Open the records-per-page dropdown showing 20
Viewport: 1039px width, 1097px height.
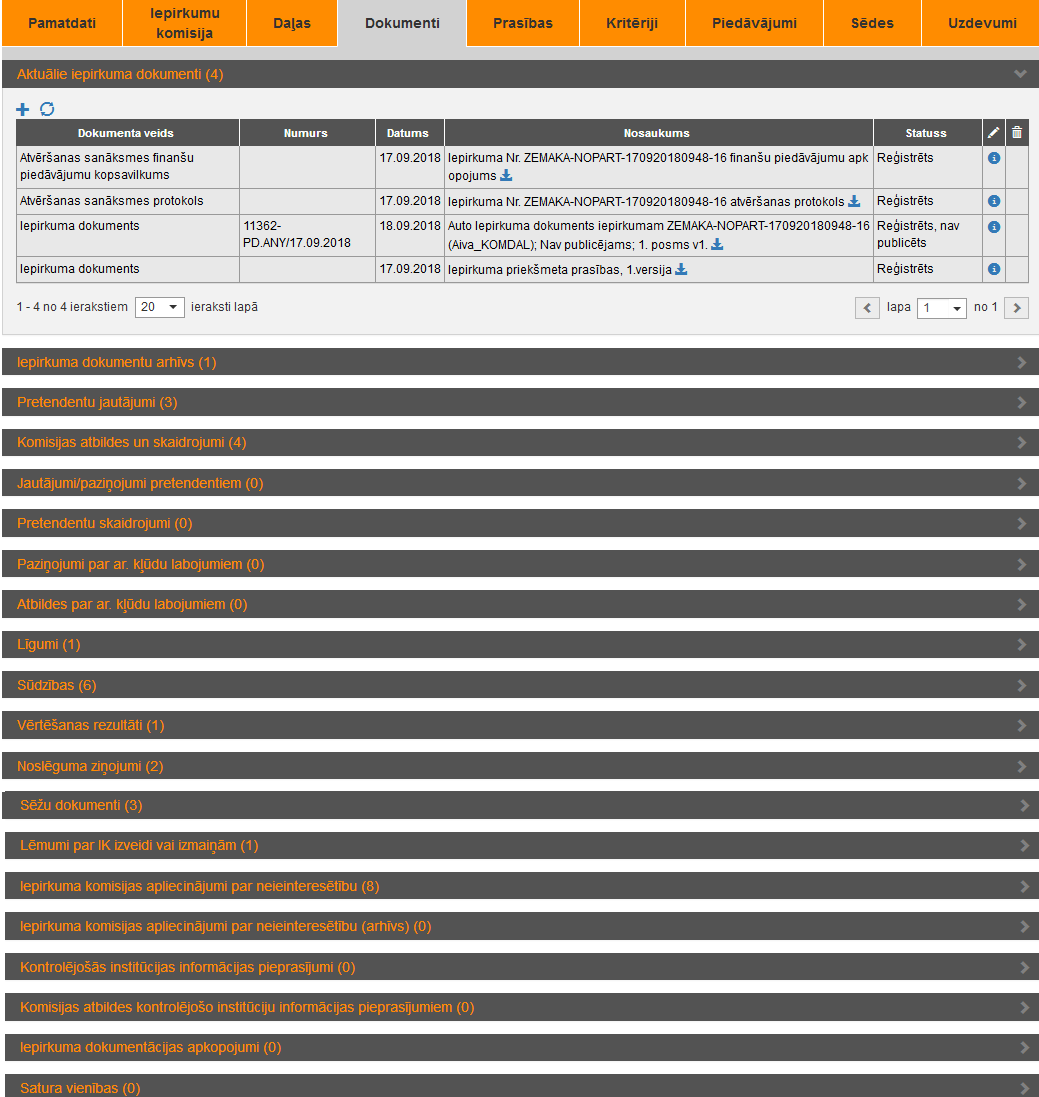(x=160, y=307)
